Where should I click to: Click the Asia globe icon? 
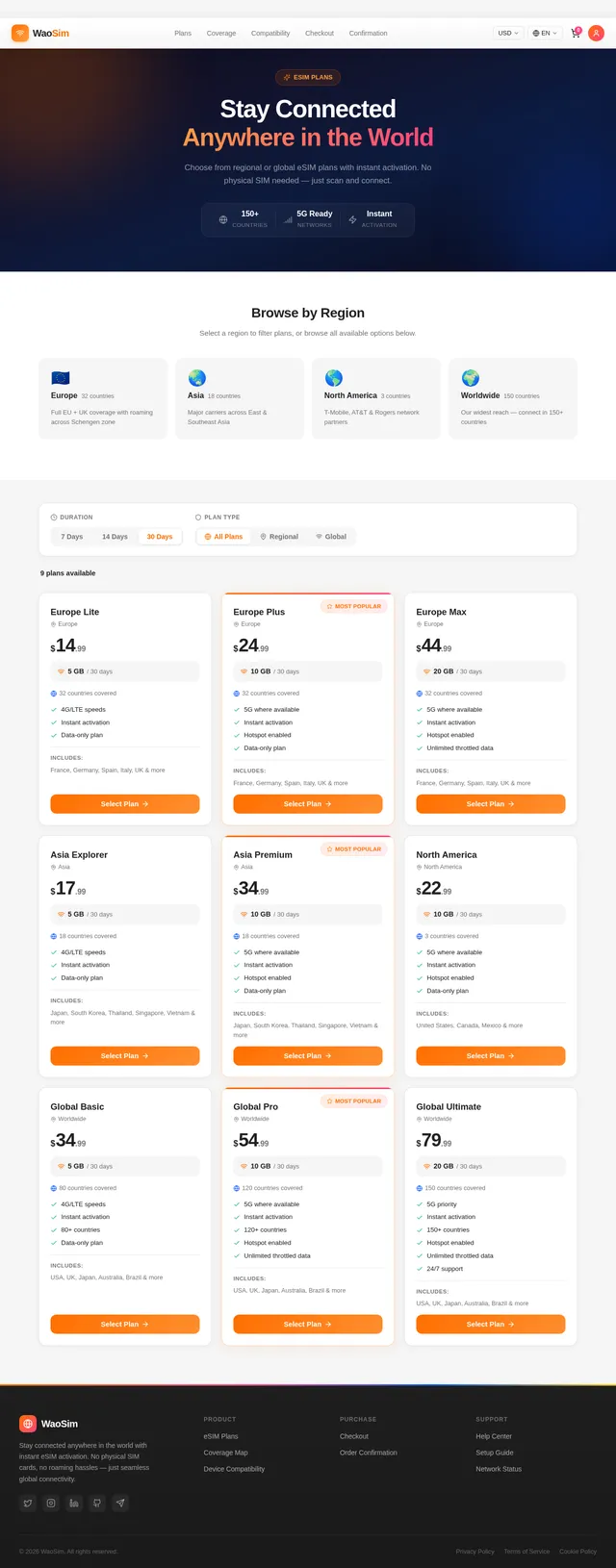pyautogui.click(x=197, y=378)
